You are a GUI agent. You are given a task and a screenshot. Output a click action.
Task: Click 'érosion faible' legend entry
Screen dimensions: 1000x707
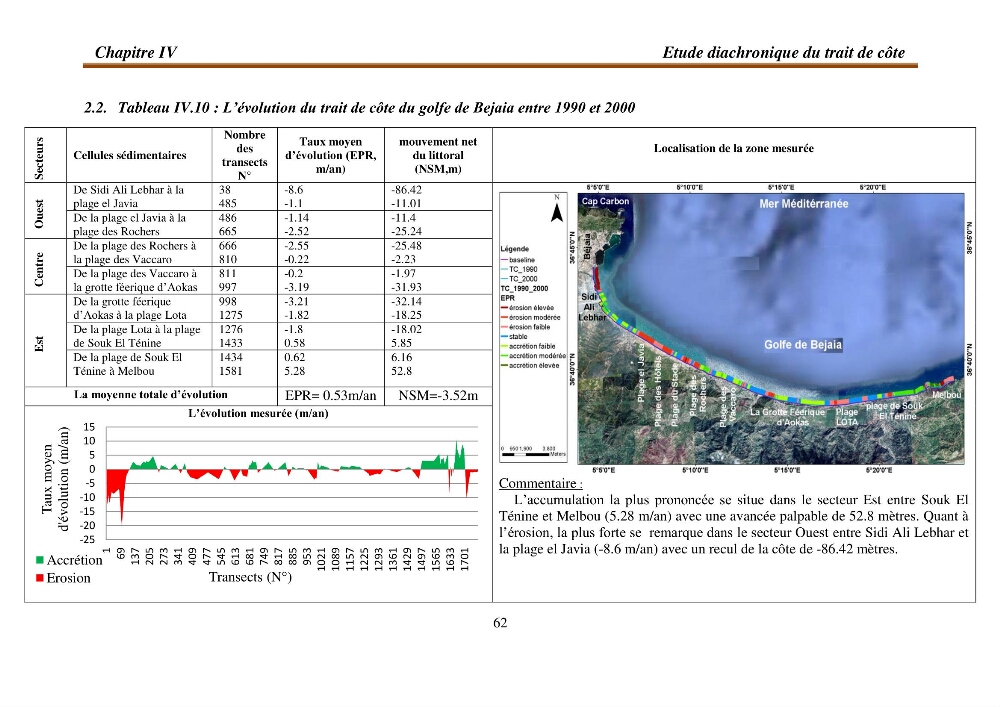coord(526,326)
